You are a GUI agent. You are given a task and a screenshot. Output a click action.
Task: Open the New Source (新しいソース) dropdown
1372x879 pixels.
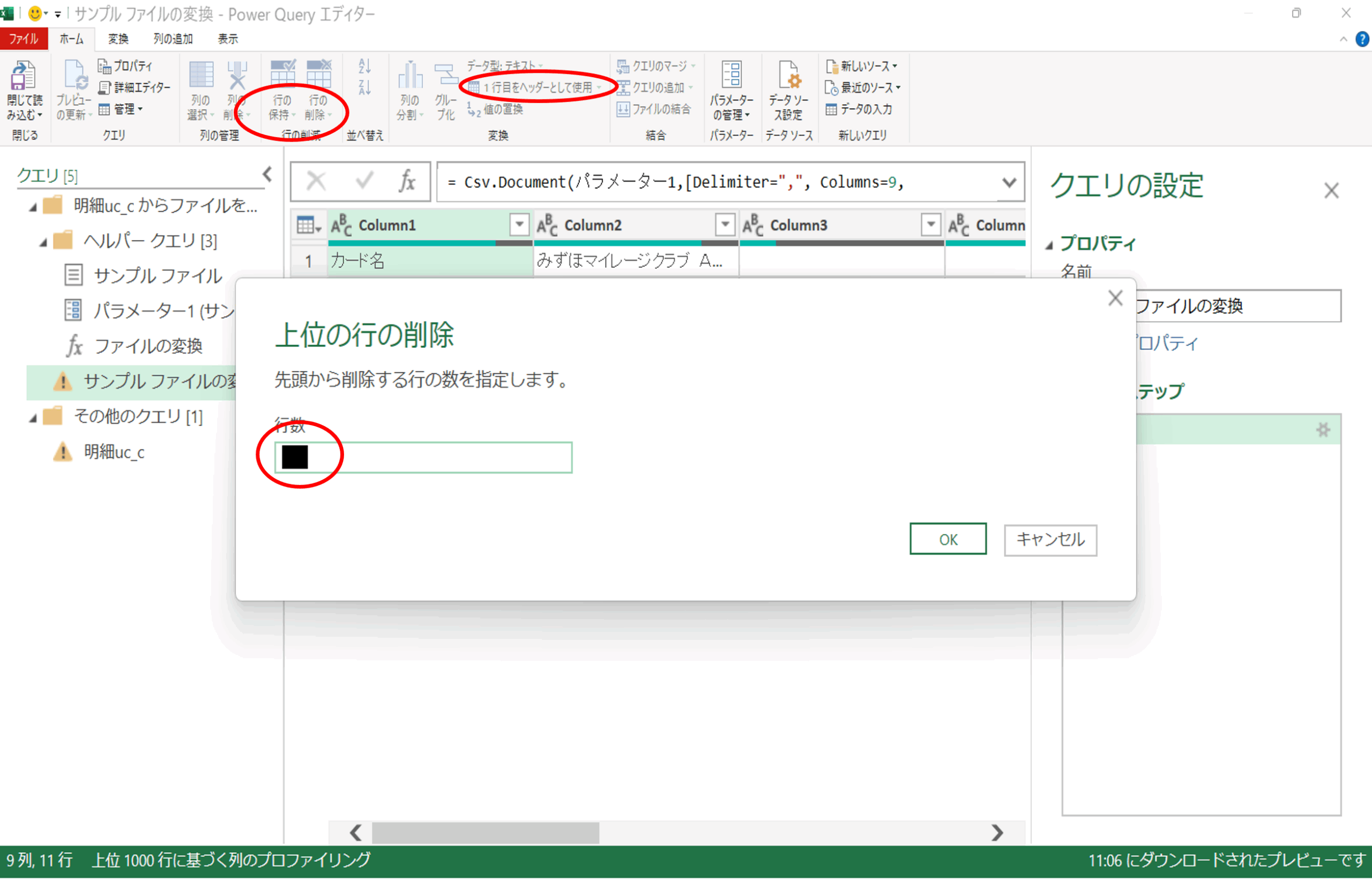pos(862,66)
